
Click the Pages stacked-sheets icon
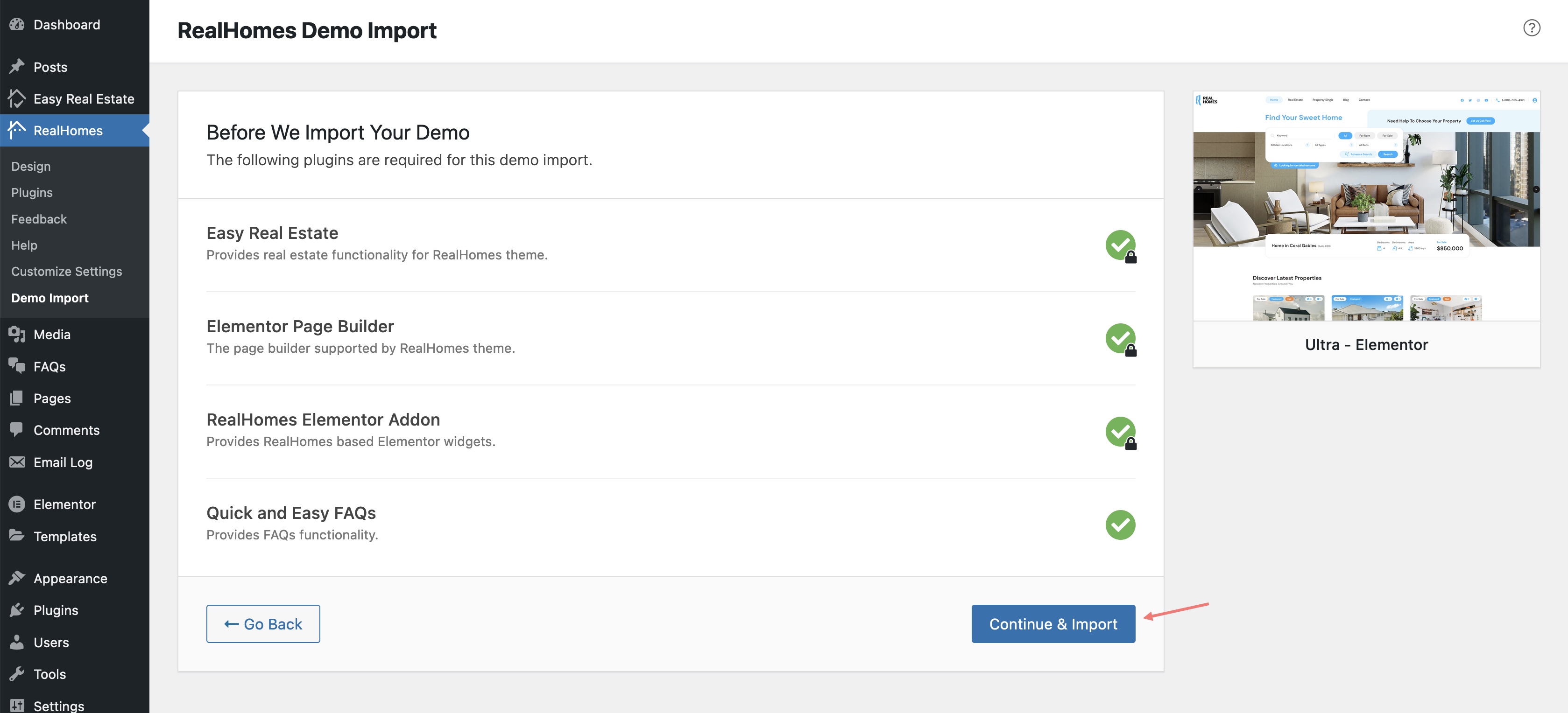click(17, 398)
